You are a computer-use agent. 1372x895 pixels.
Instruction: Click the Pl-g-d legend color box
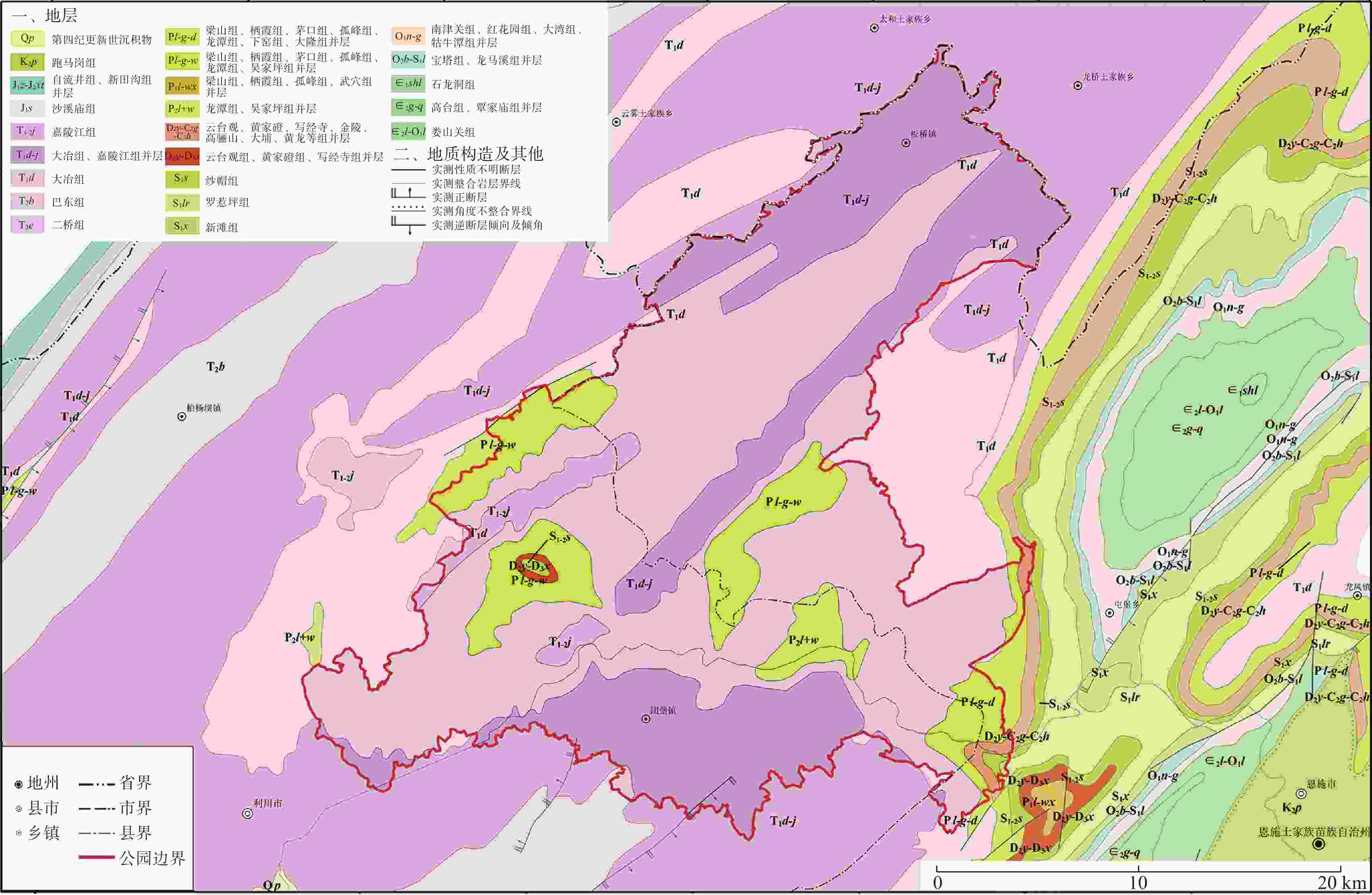click(x=182, y=37)
